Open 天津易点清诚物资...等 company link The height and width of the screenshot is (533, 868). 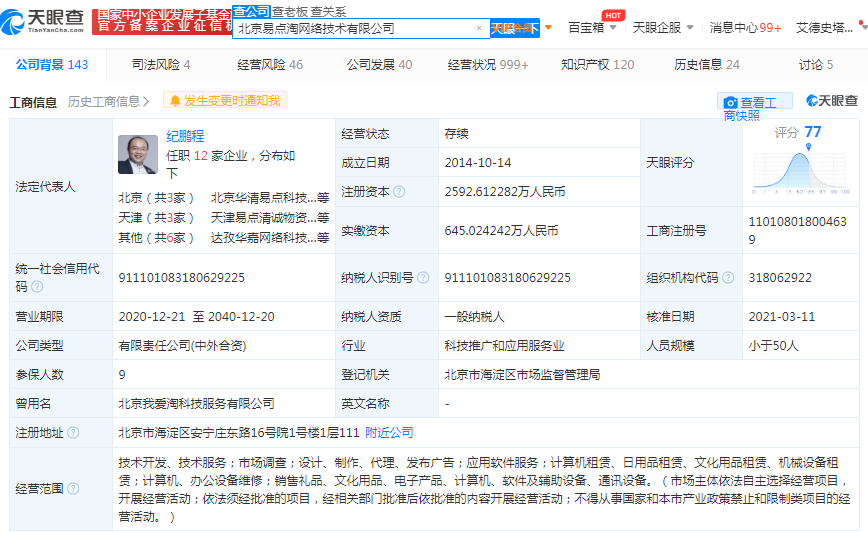pyautogui.click(x=270, y=218)
